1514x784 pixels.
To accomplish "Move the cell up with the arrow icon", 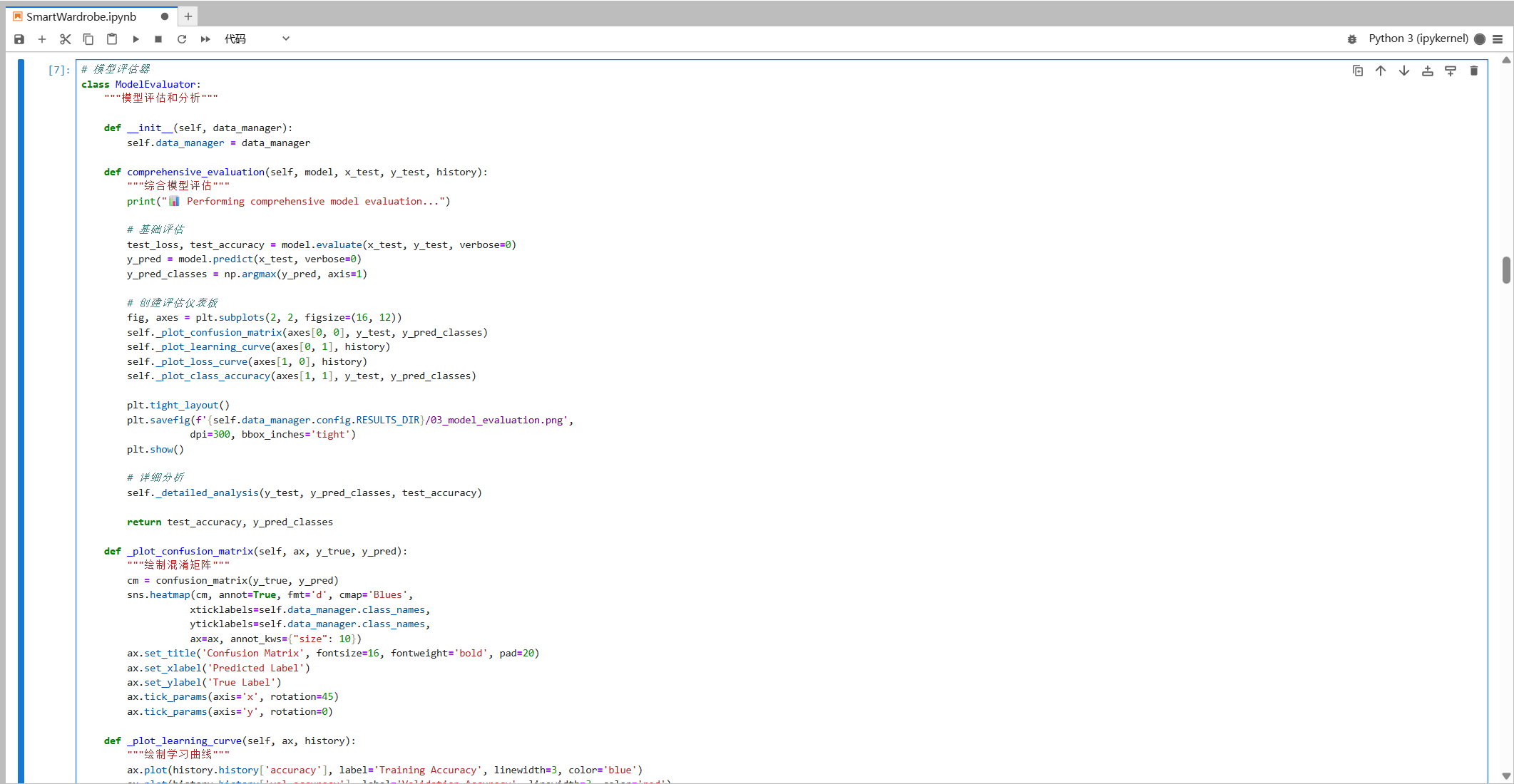I will tap(1381, 71).
